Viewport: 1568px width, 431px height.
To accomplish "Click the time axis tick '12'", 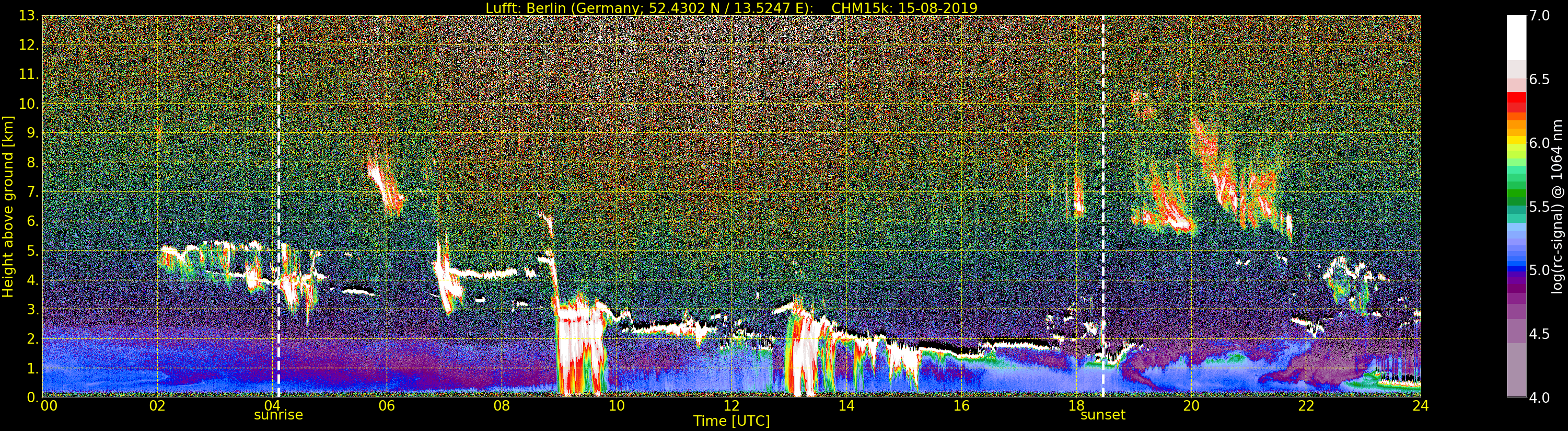I will 731,405.
